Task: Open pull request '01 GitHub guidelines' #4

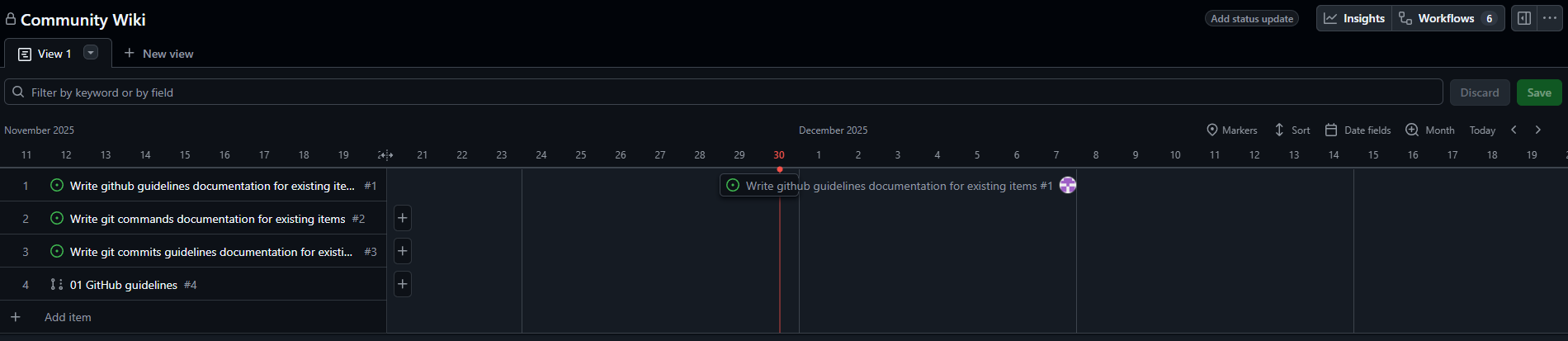Action: pyautogui.click(x=124, y=285)
